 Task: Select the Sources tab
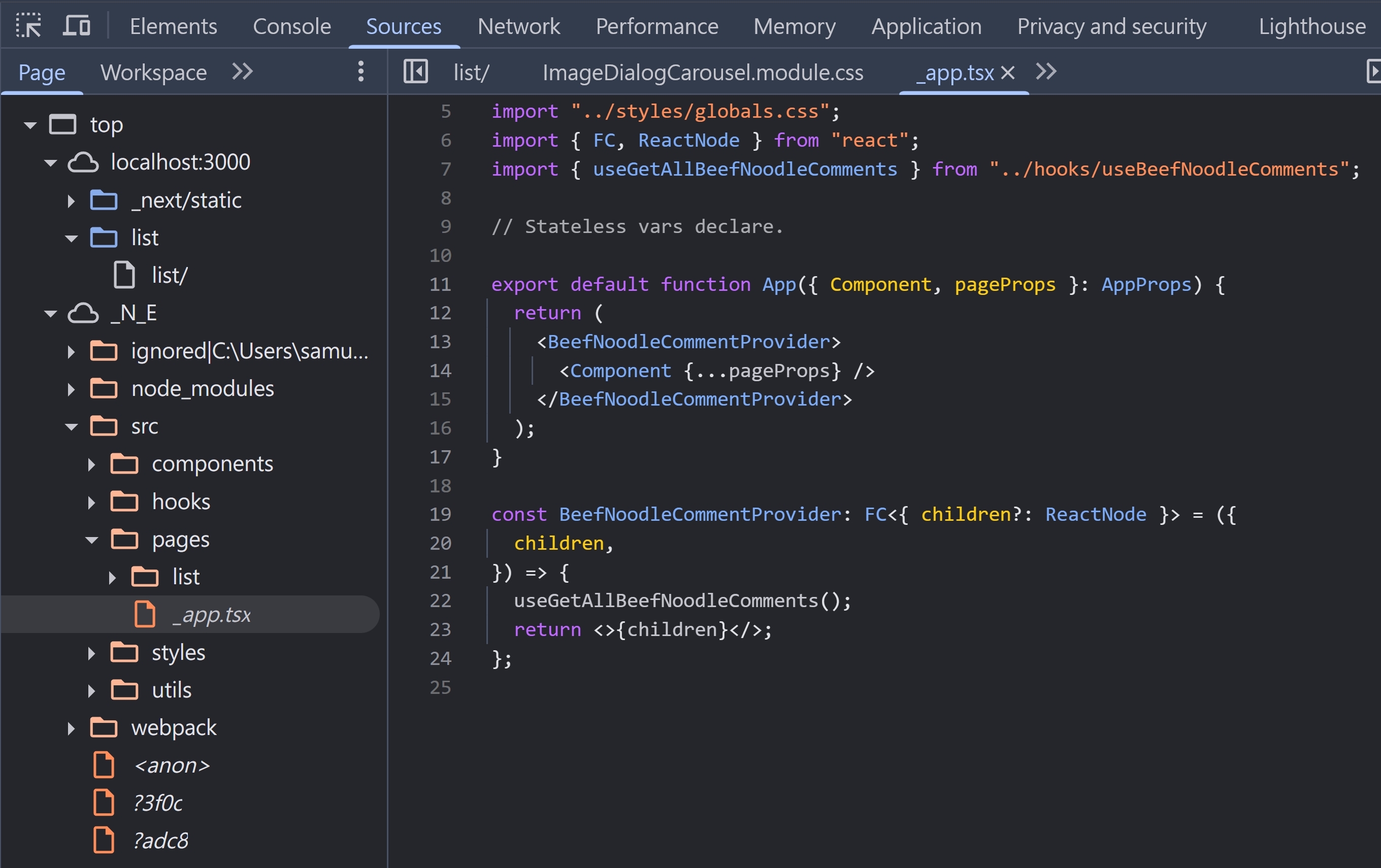pyautogui.click(x=404, y=26)
